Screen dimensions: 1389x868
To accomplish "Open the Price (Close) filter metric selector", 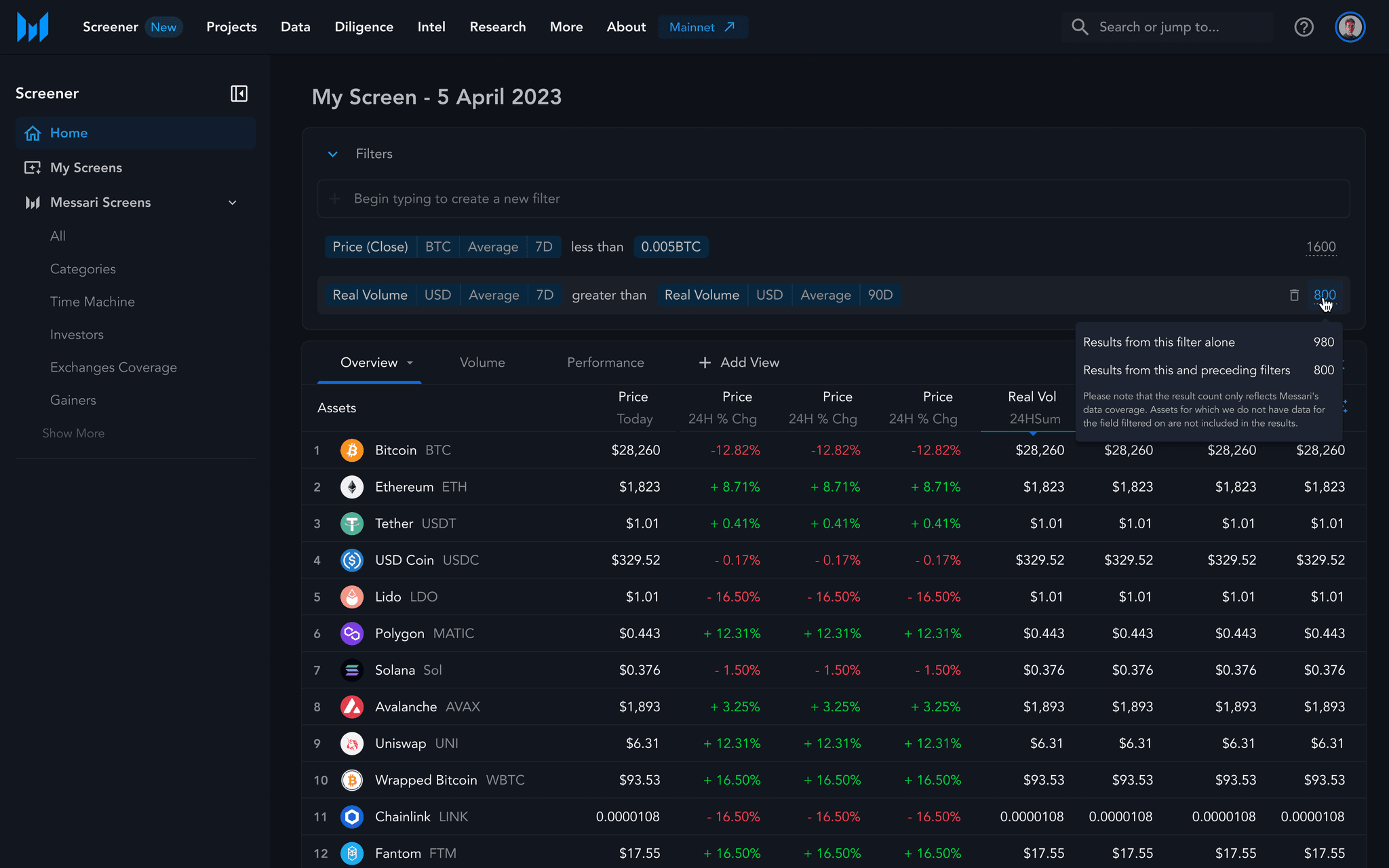I will click(370, 247).
